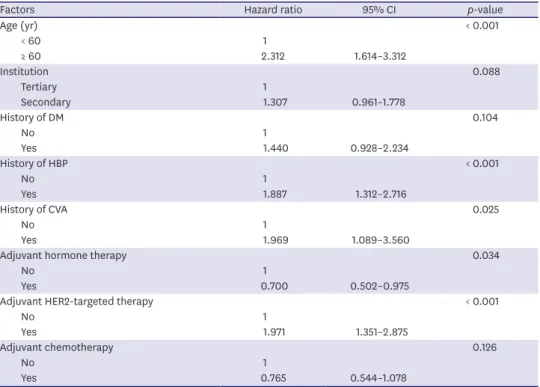The height and width of the screenshot is (387, 540).
Task: Click the 'Hazard ratio' column header
Action: point(273,10)
